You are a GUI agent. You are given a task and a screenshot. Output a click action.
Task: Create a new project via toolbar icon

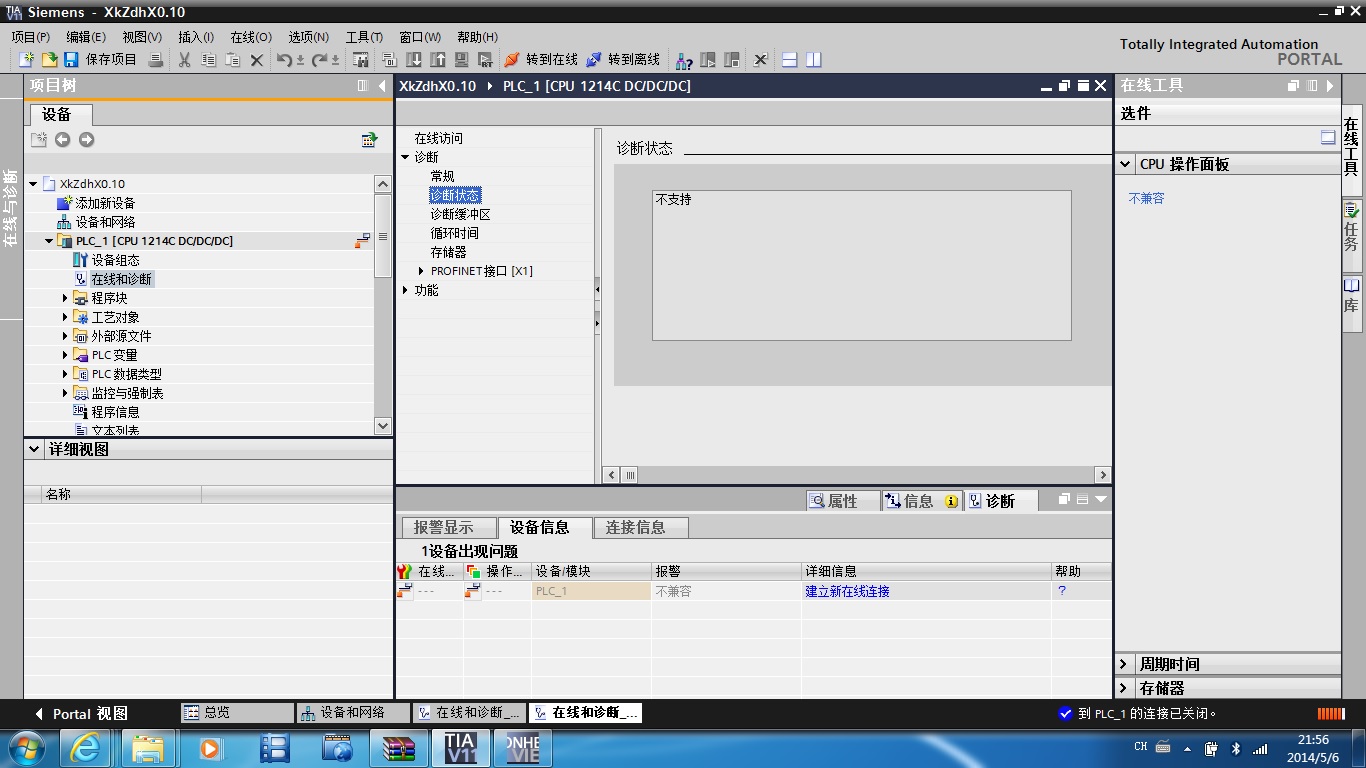pyautogui.click(x=27, y=60)
